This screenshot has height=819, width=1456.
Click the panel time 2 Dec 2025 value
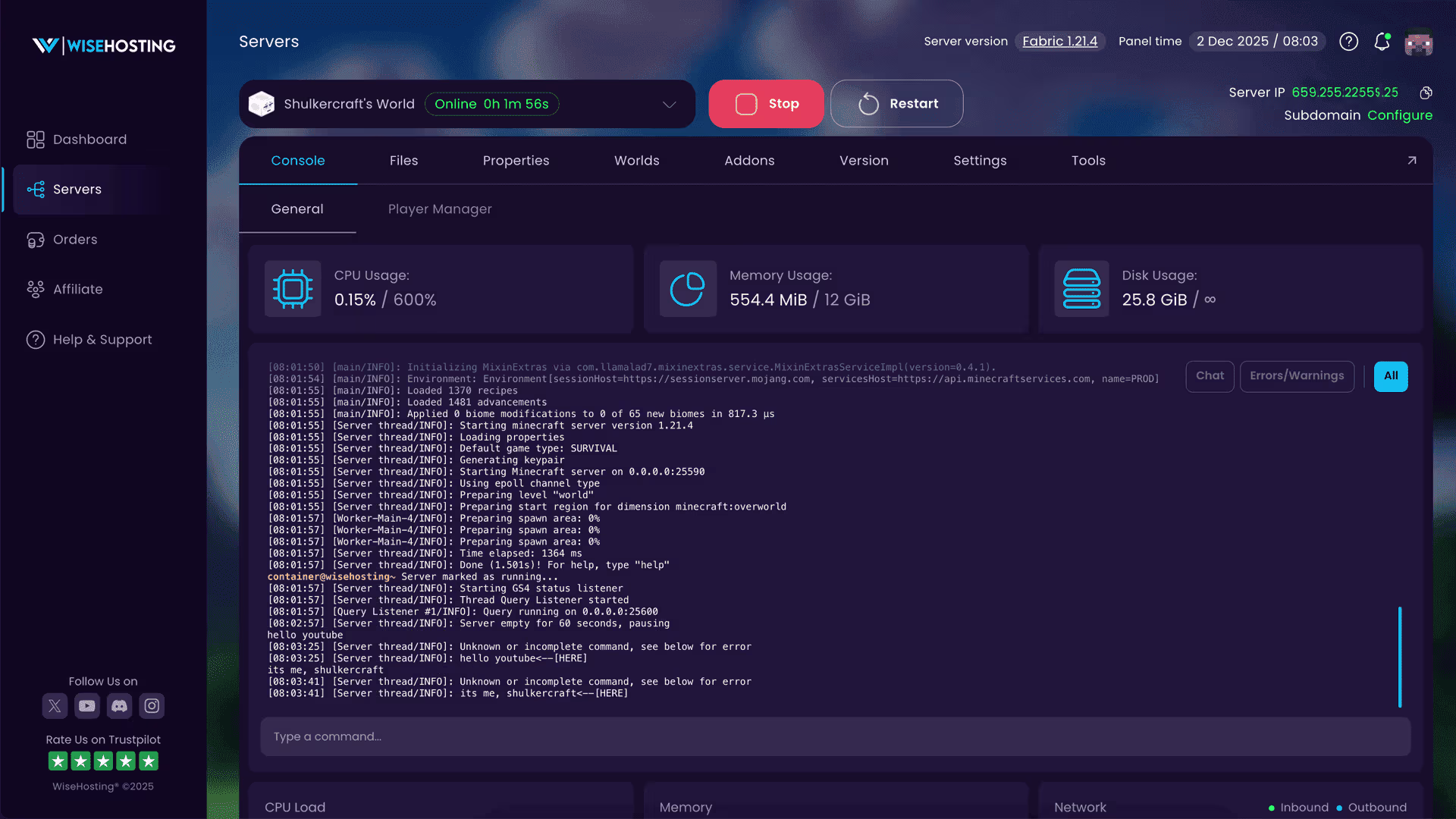point(1257,42)
